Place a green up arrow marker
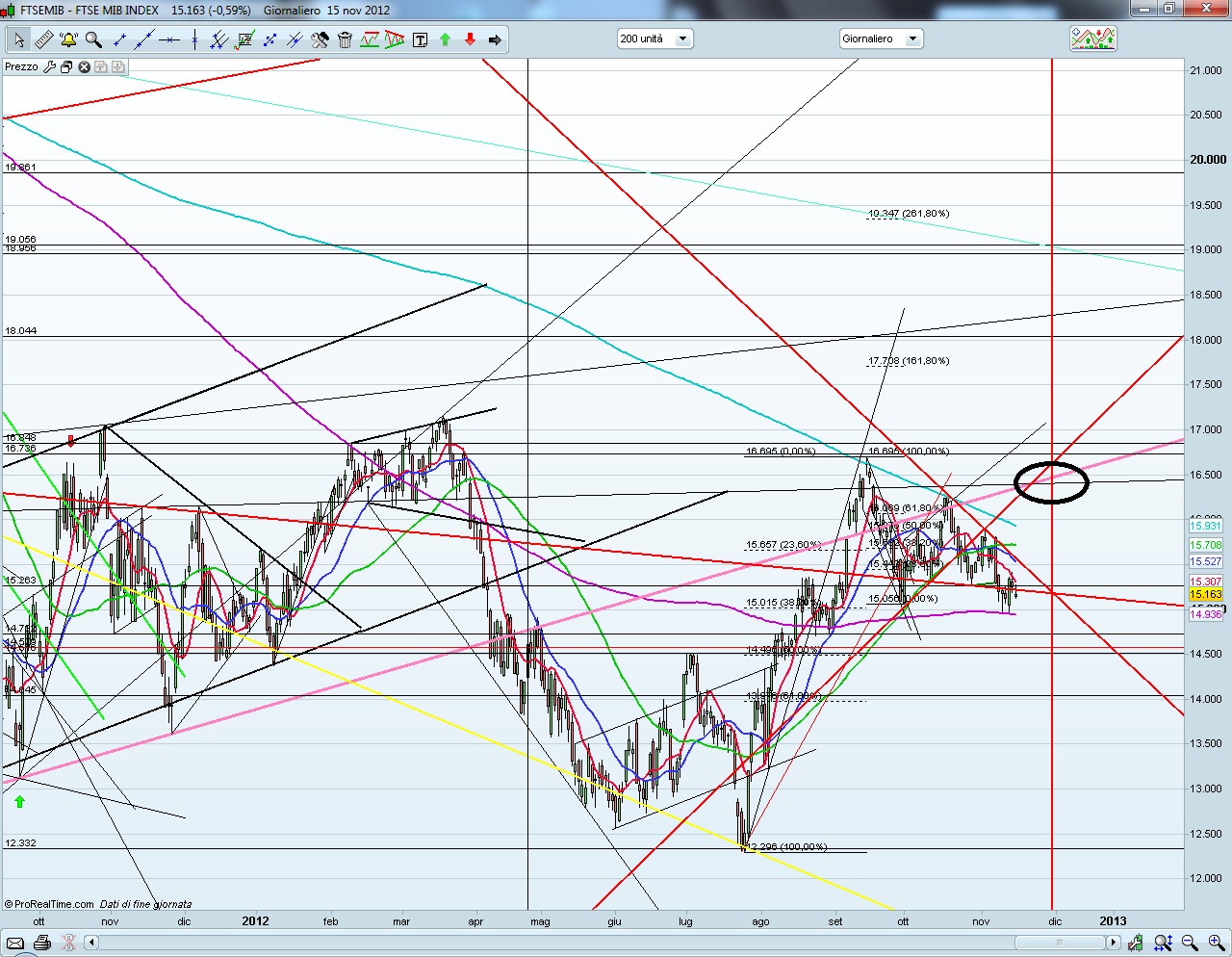The image size is (1232, 957). 445,39
